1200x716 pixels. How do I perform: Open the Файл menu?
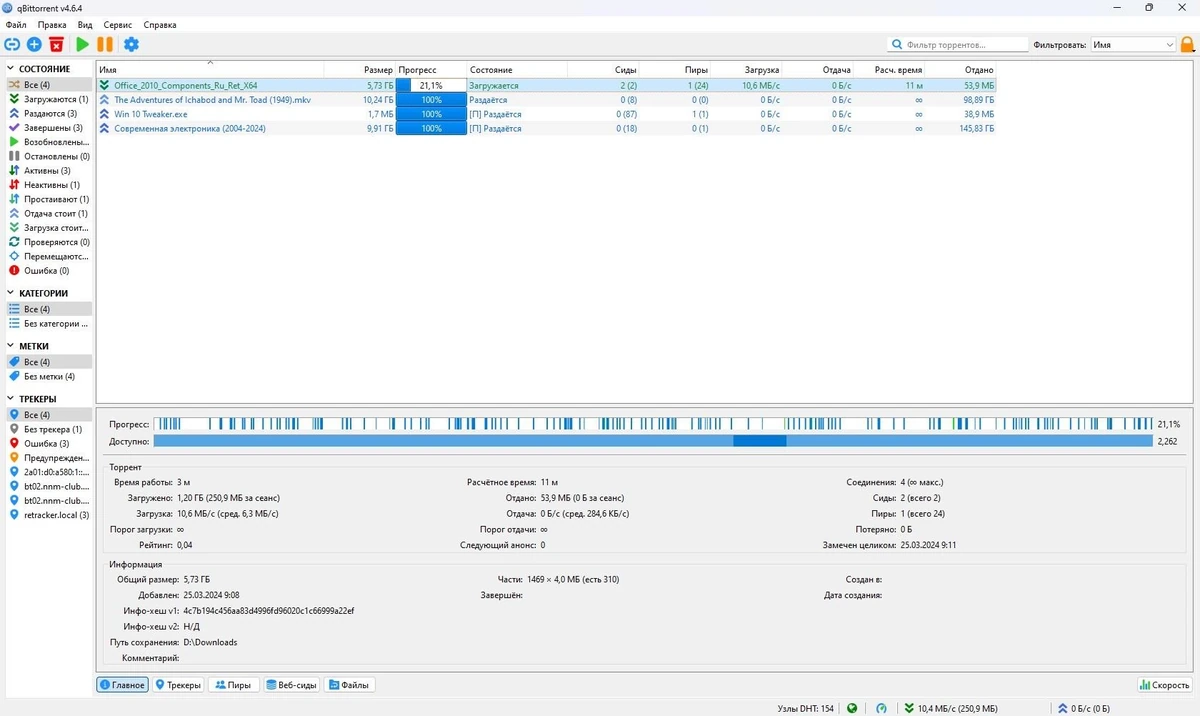(x=16, y=24)
